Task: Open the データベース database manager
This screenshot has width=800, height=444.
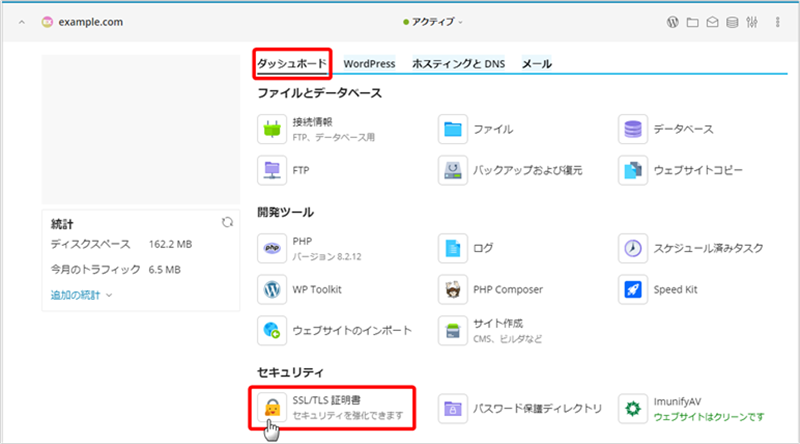Action: coord(666,129)
